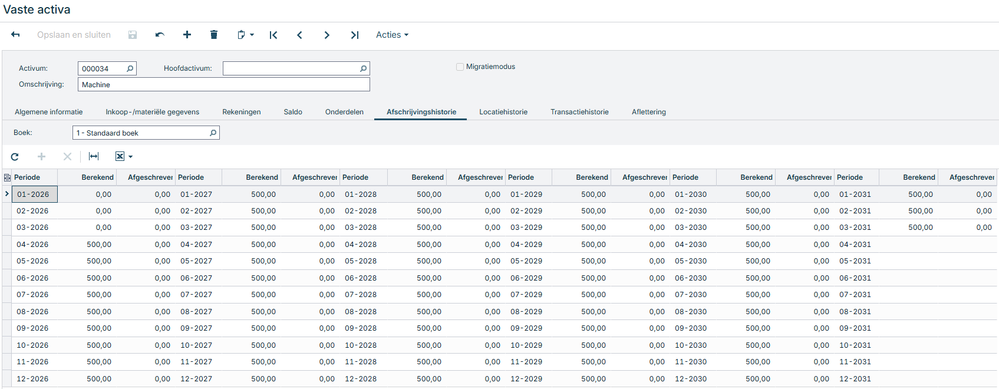
Task: Open the Algemene informatie tab
Action: click(x=48, y=112)
